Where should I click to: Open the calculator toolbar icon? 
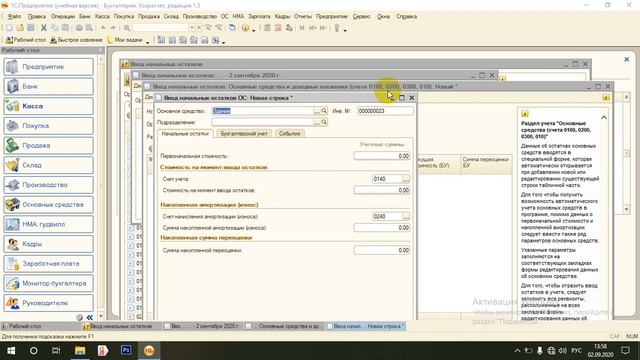click(x=267, y=28)
